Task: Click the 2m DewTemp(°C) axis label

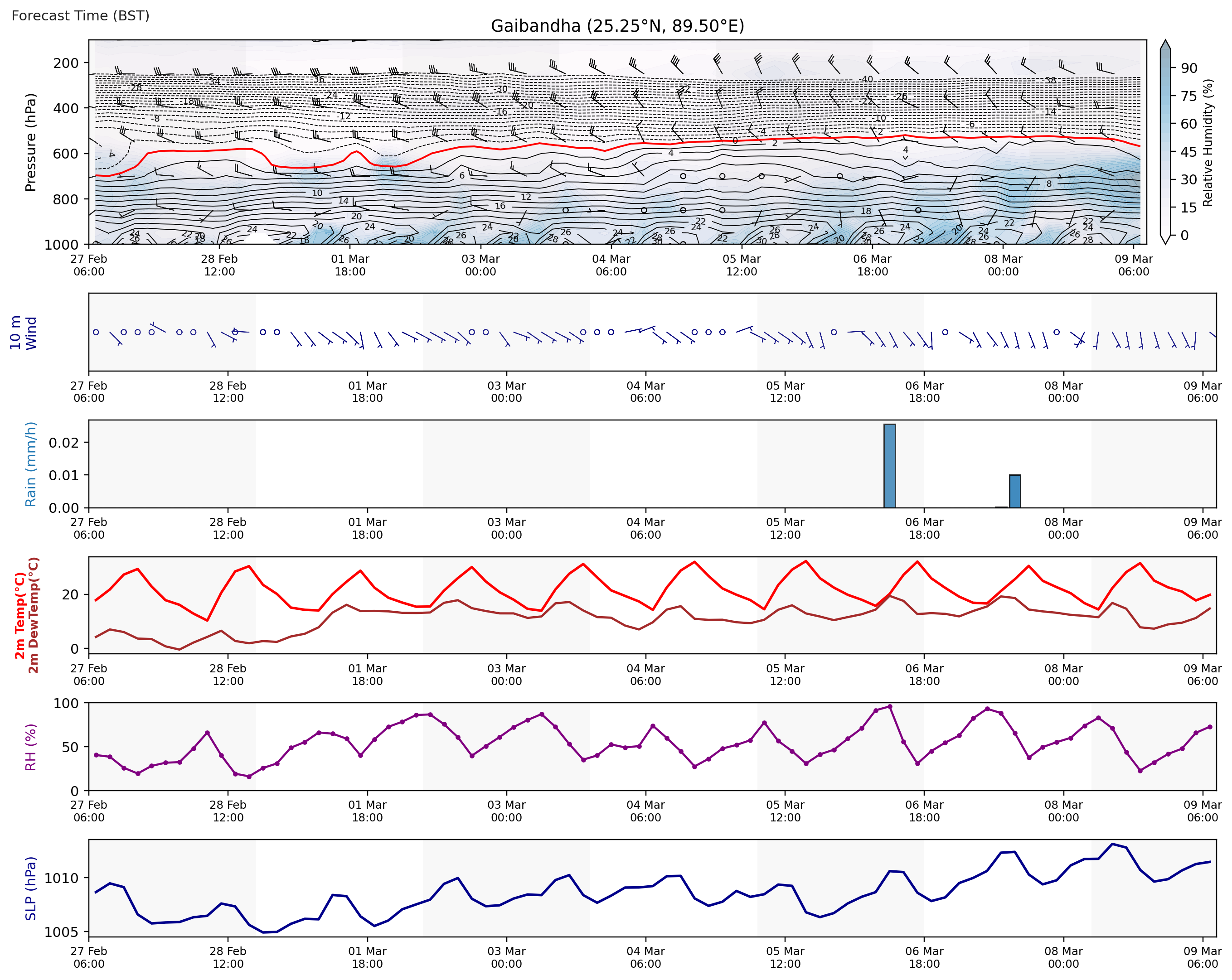Action: (34, 615)
